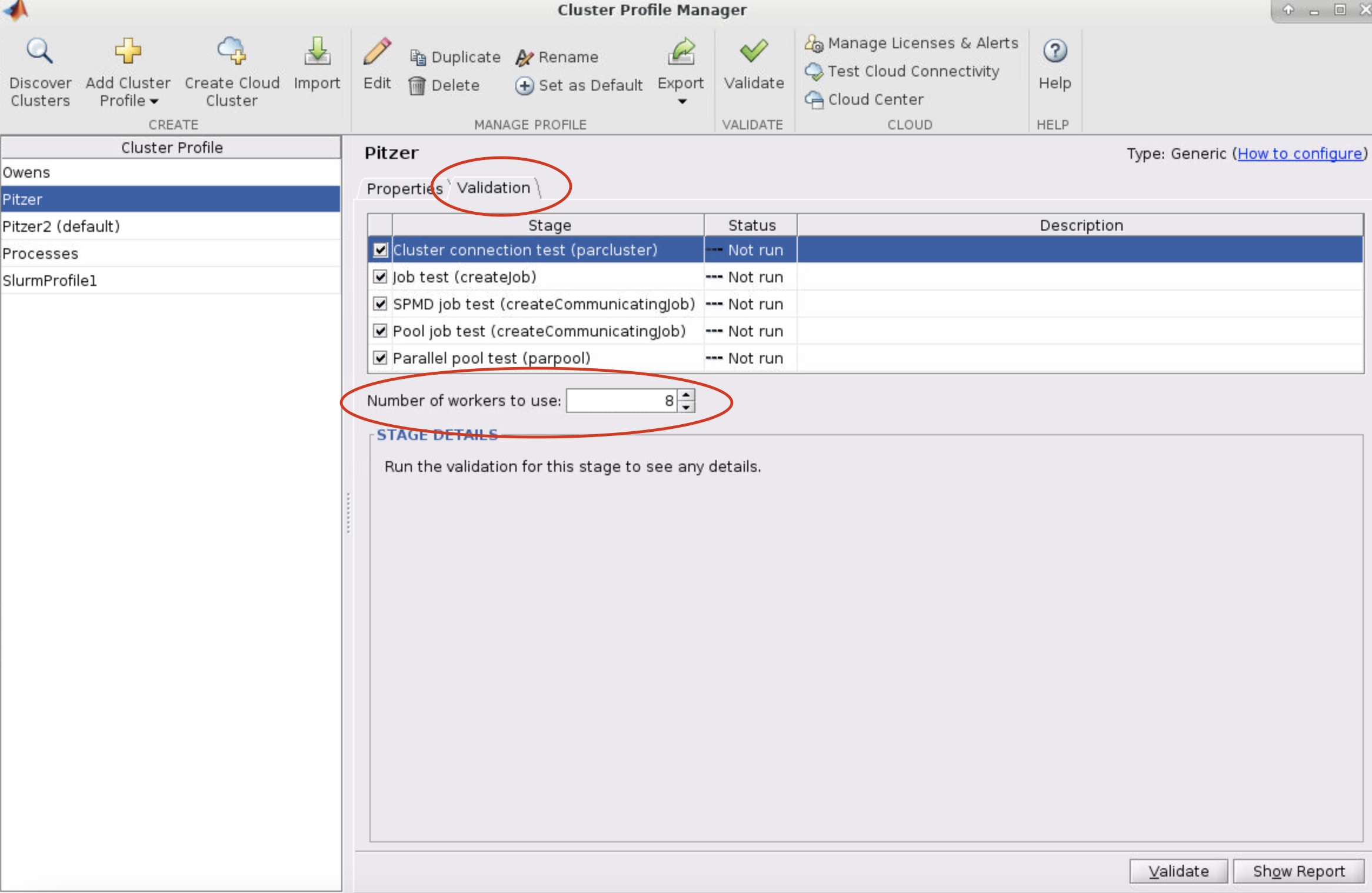The height and width of the screenshot is (893, 1372).
Task: Click the Status column header
Action: point(751,225)
